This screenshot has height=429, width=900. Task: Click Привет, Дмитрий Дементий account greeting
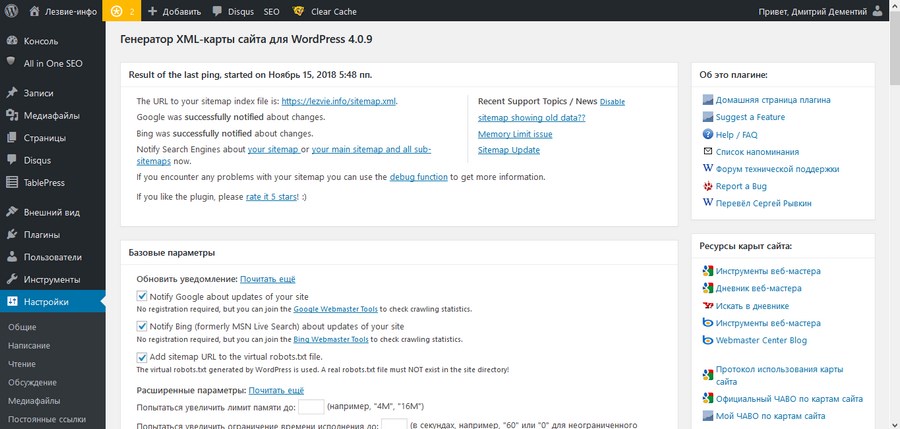812,11
